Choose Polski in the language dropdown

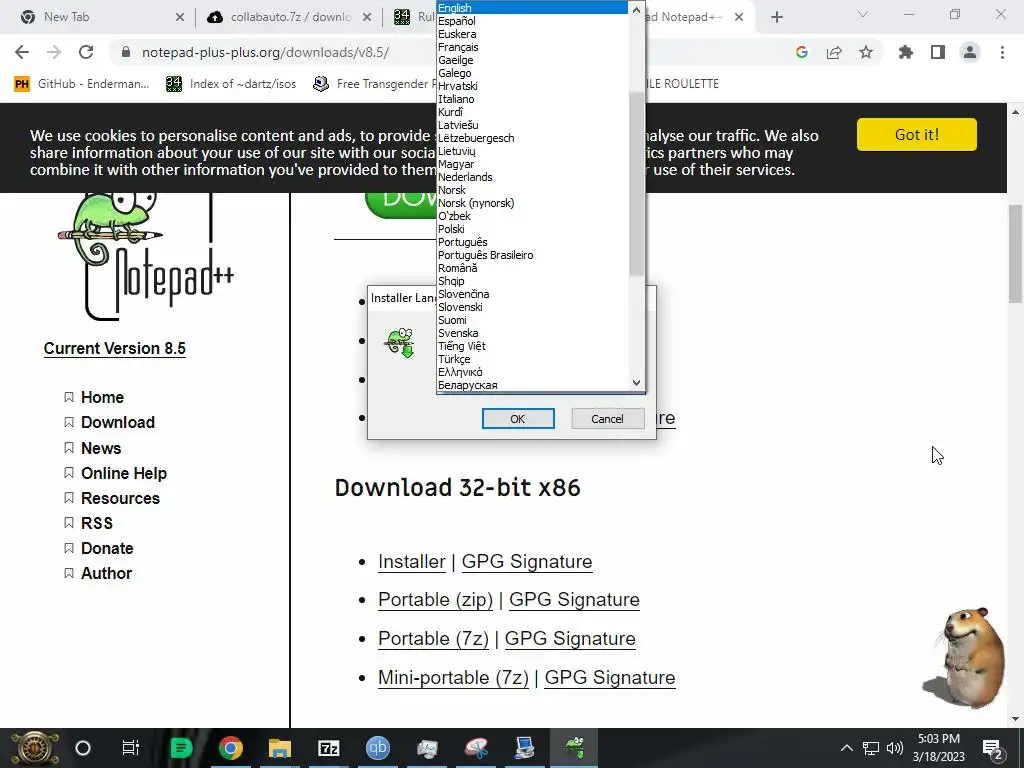(x=532, y=229)
